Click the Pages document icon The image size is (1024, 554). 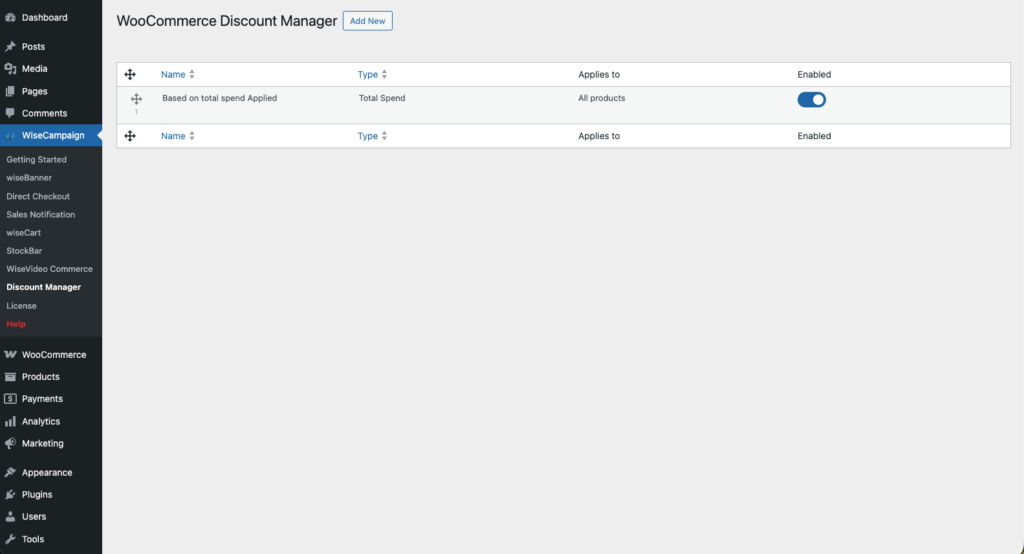coord(10,91)
